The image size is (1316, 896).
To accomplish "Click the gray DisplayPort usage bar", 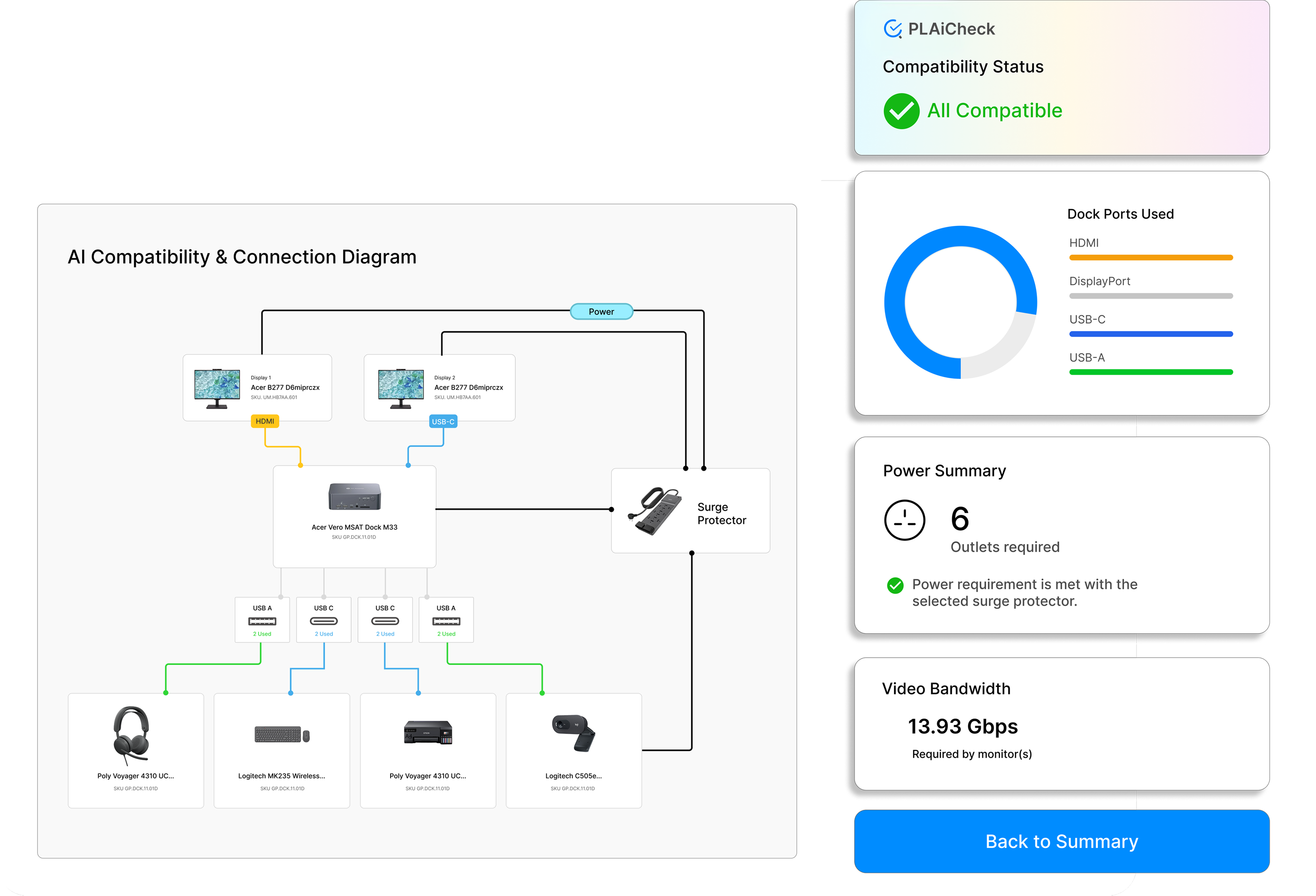I will [x=1151, y=296].
